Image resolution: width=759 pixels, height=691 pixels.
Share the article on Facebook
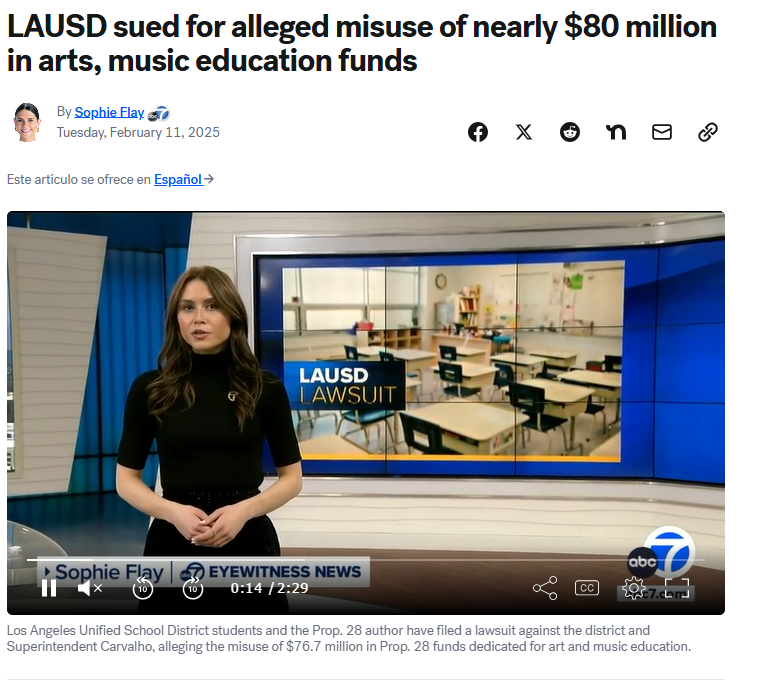click(478, 132)
